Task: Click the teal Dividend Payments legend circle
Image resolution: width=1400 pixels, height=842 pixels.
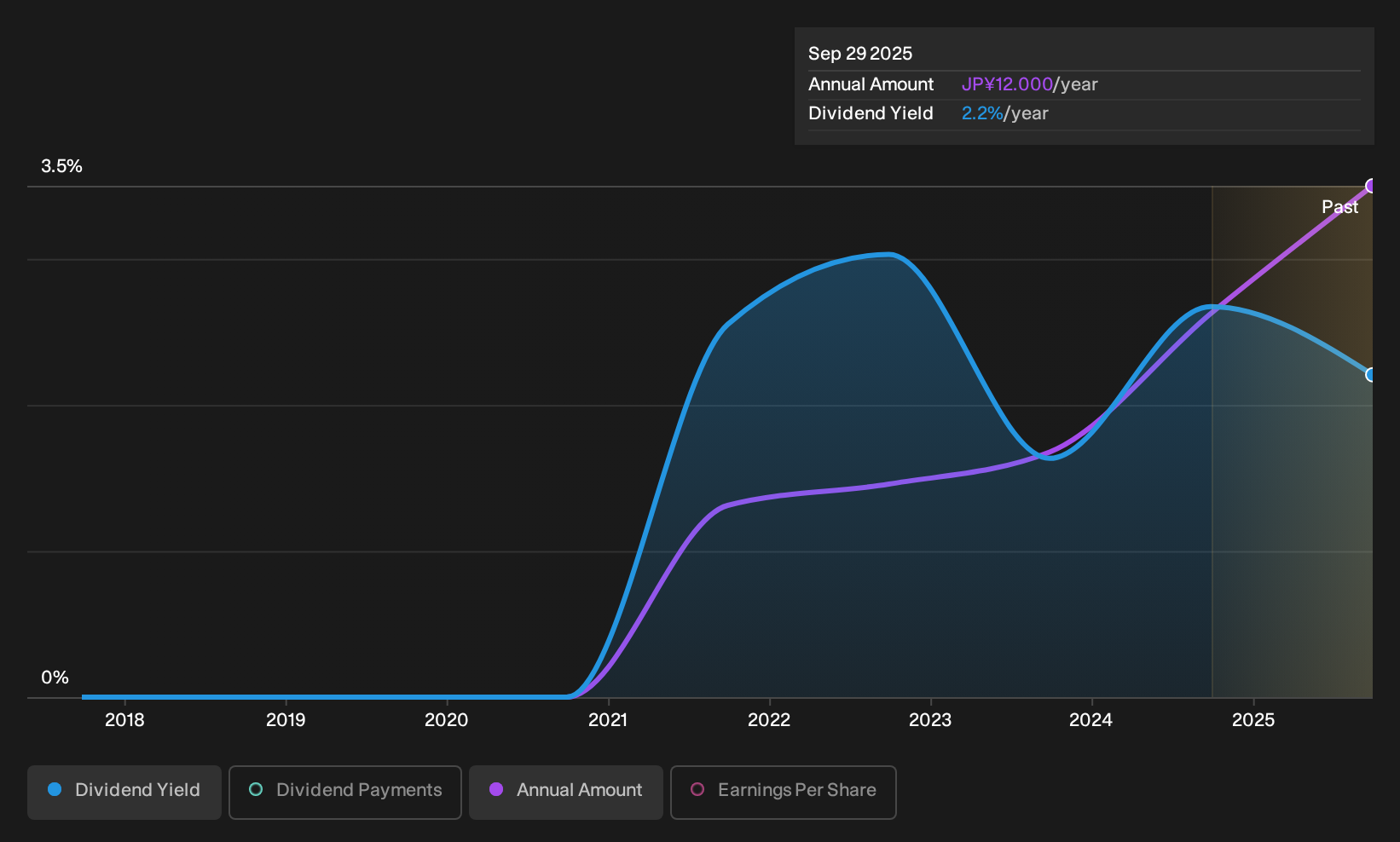Action: (x=256, y=789)
